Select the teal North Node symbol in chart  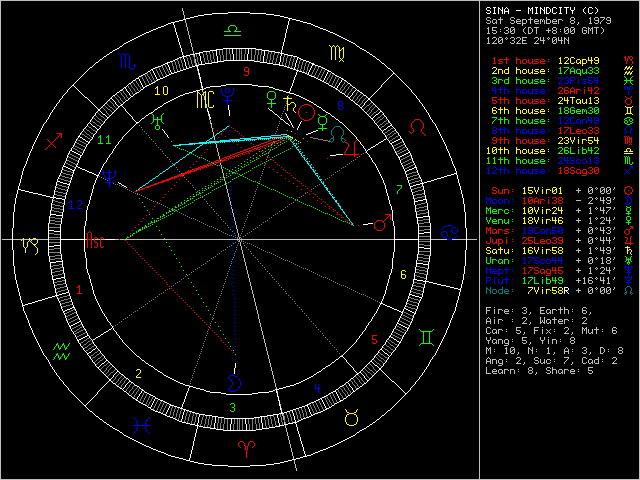[x=338, y=135]
